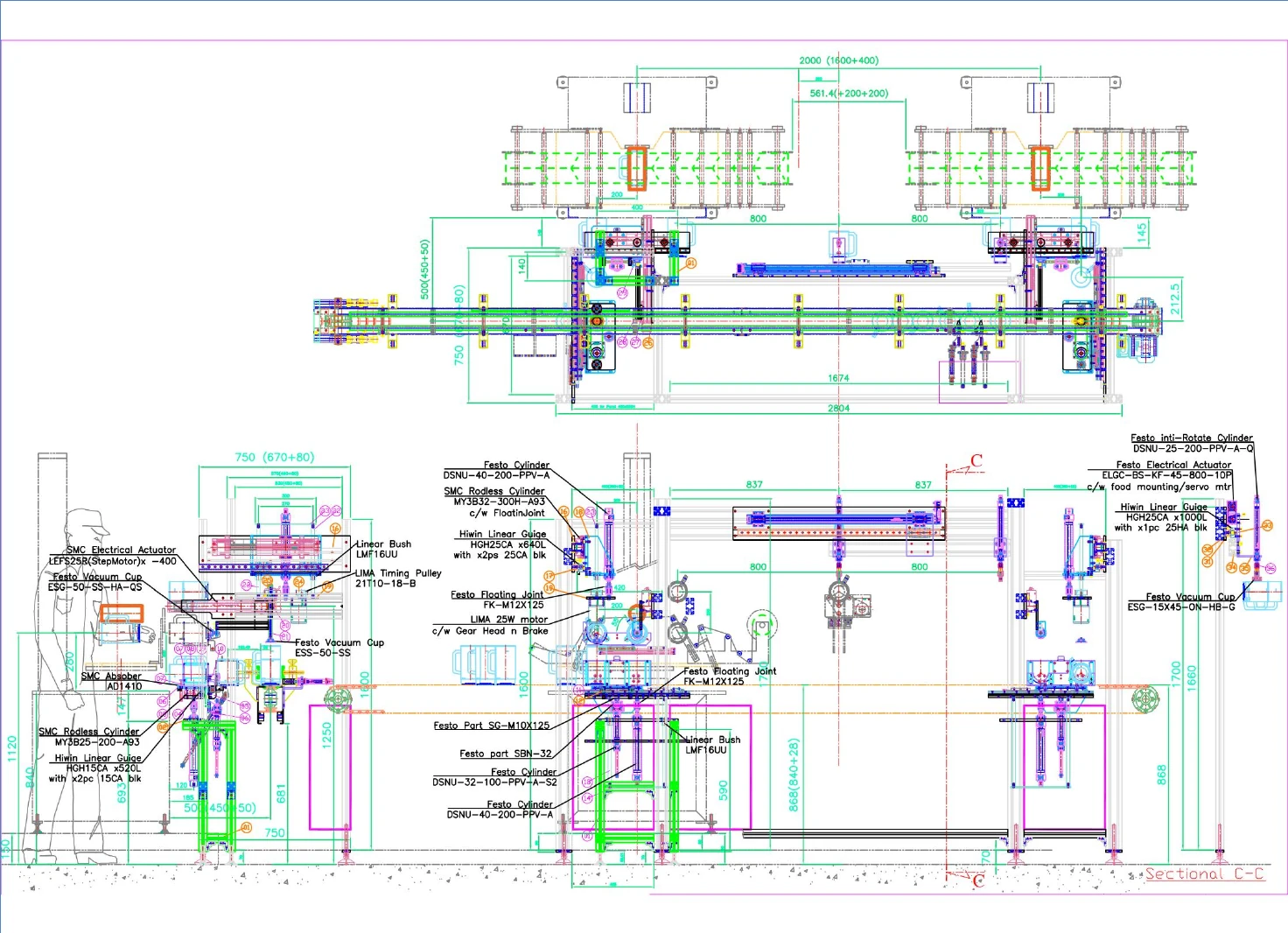Select the '1674' dimension in top view
This screenshot has height=933, width=1288.
(x=838, y=378)
